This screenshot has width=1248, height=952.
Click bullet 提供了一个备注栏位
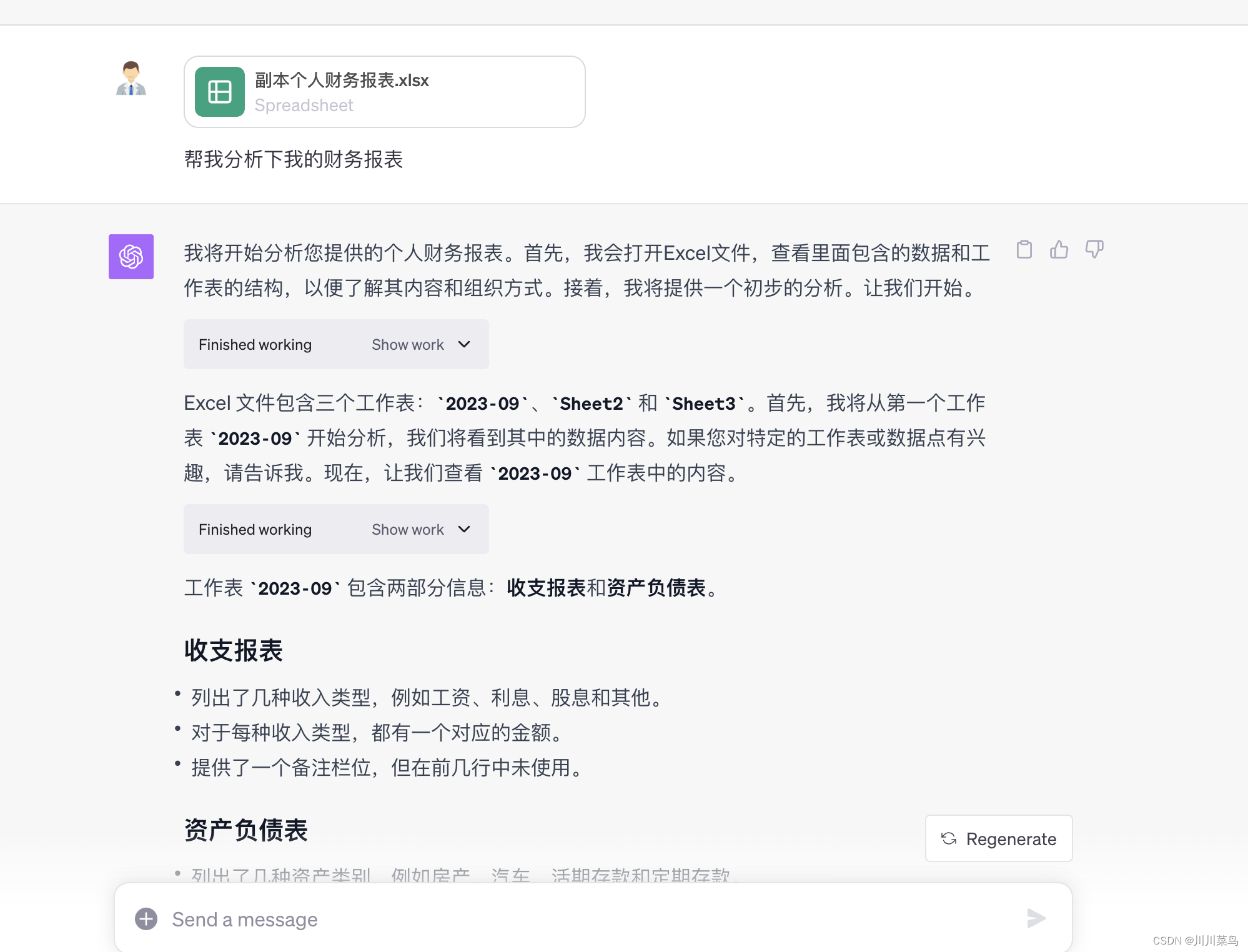point(387,767)
